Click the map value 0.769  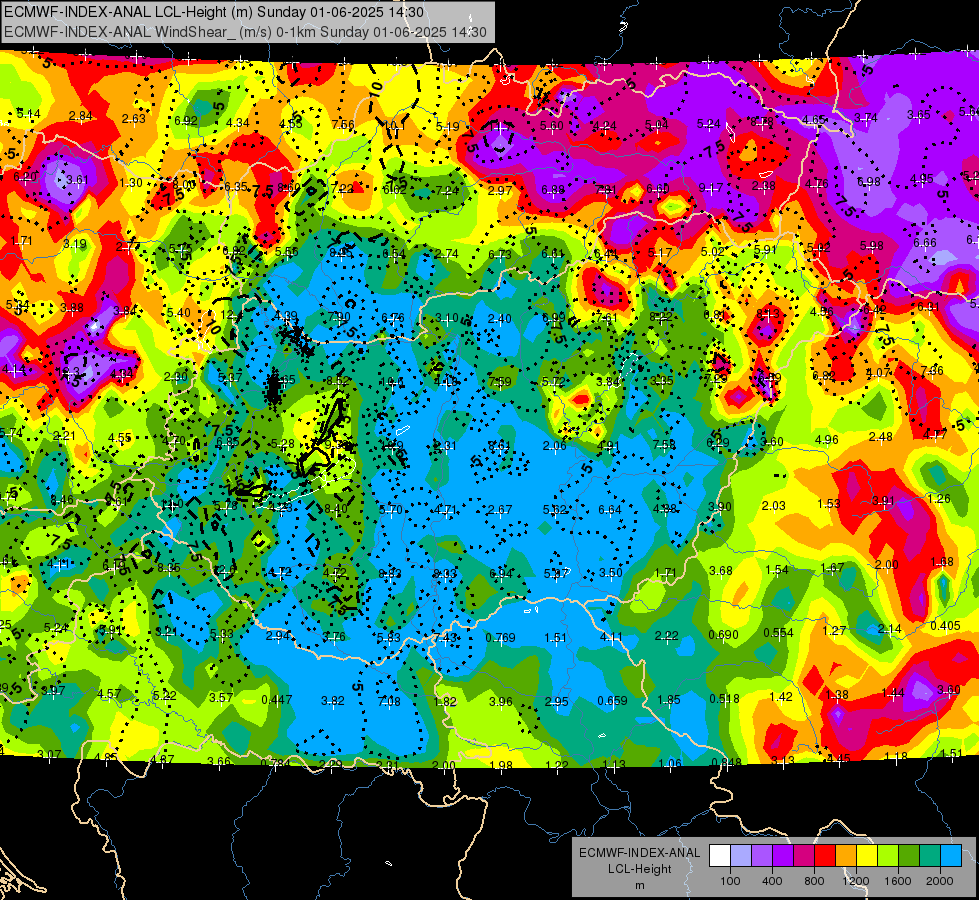(500, 637)
